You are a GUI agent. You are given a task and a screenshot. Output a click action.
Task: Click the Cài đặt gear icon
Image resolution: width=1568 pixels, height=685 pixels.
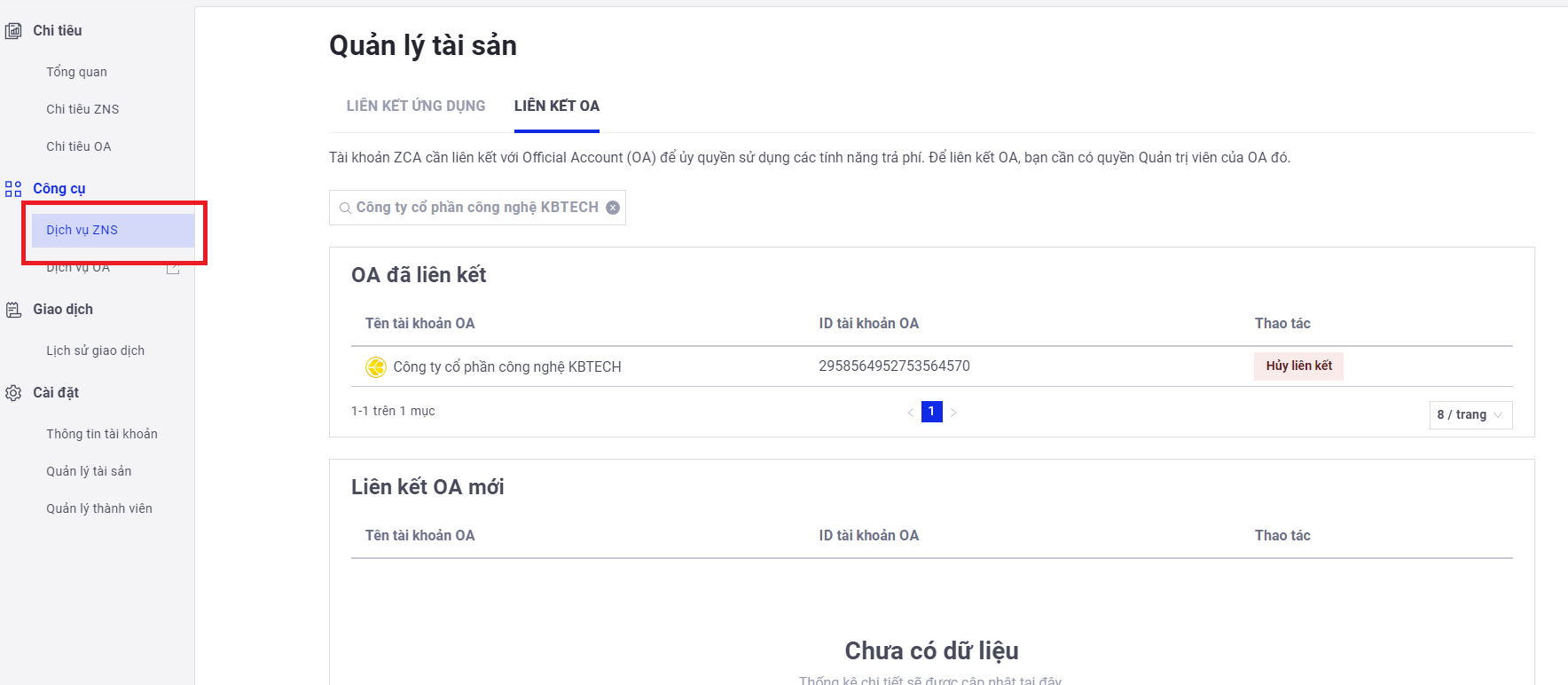coord(13,393)
